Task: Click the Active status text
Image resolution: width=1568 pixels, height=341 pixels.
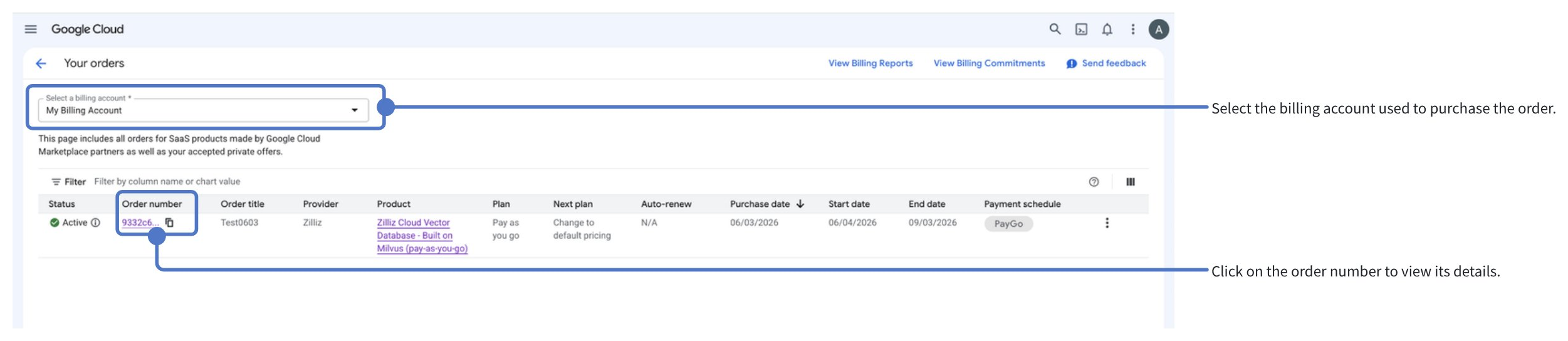Action: (x=75, y=223)
